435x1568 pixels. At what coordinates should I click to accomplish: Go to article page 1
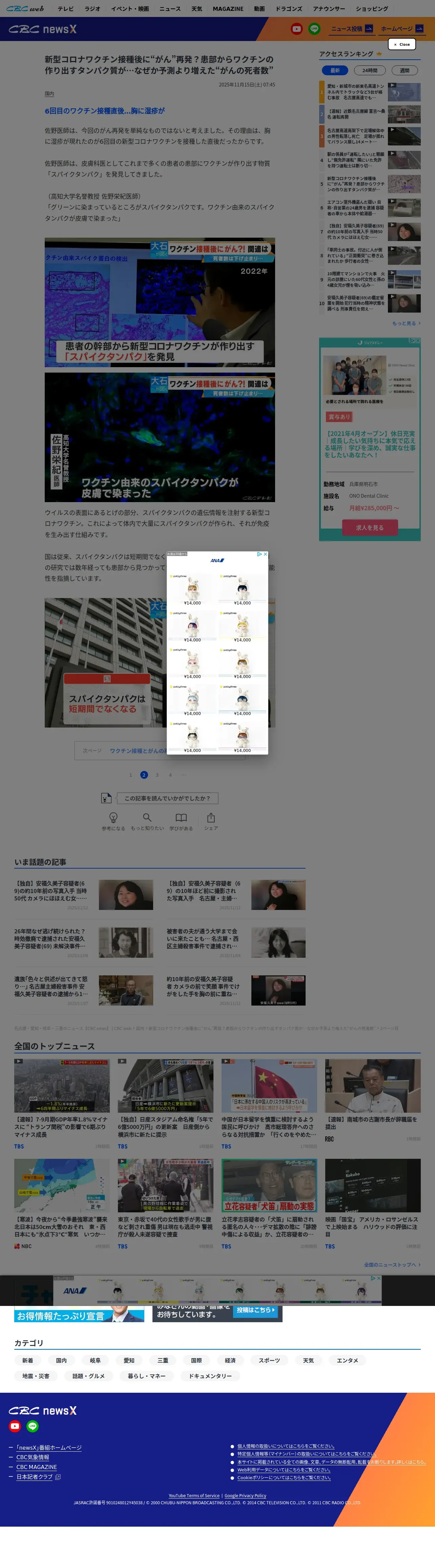[x=130, y=775]
